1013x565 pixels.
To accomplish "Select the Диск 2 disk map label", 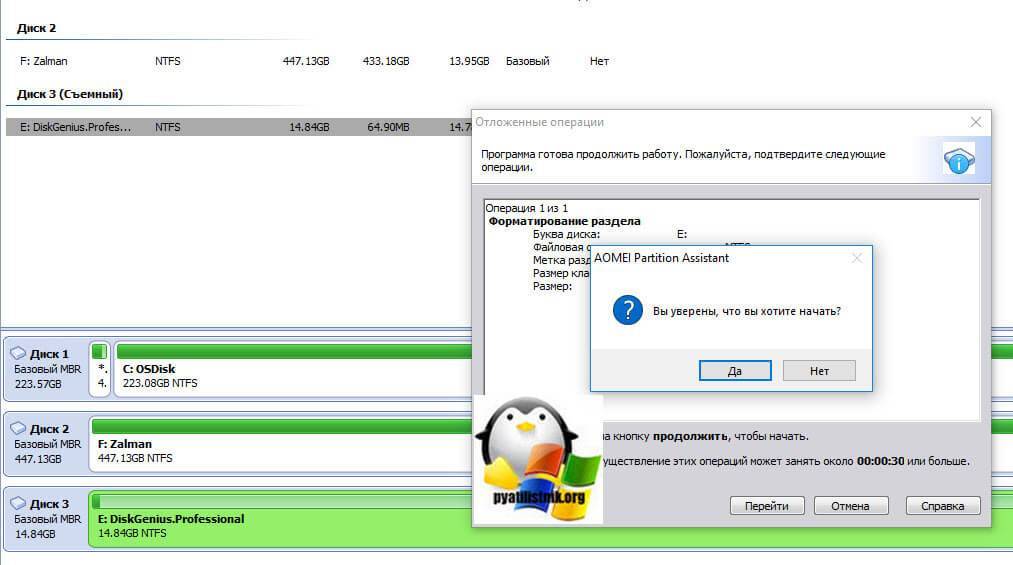I will point(47,444).
